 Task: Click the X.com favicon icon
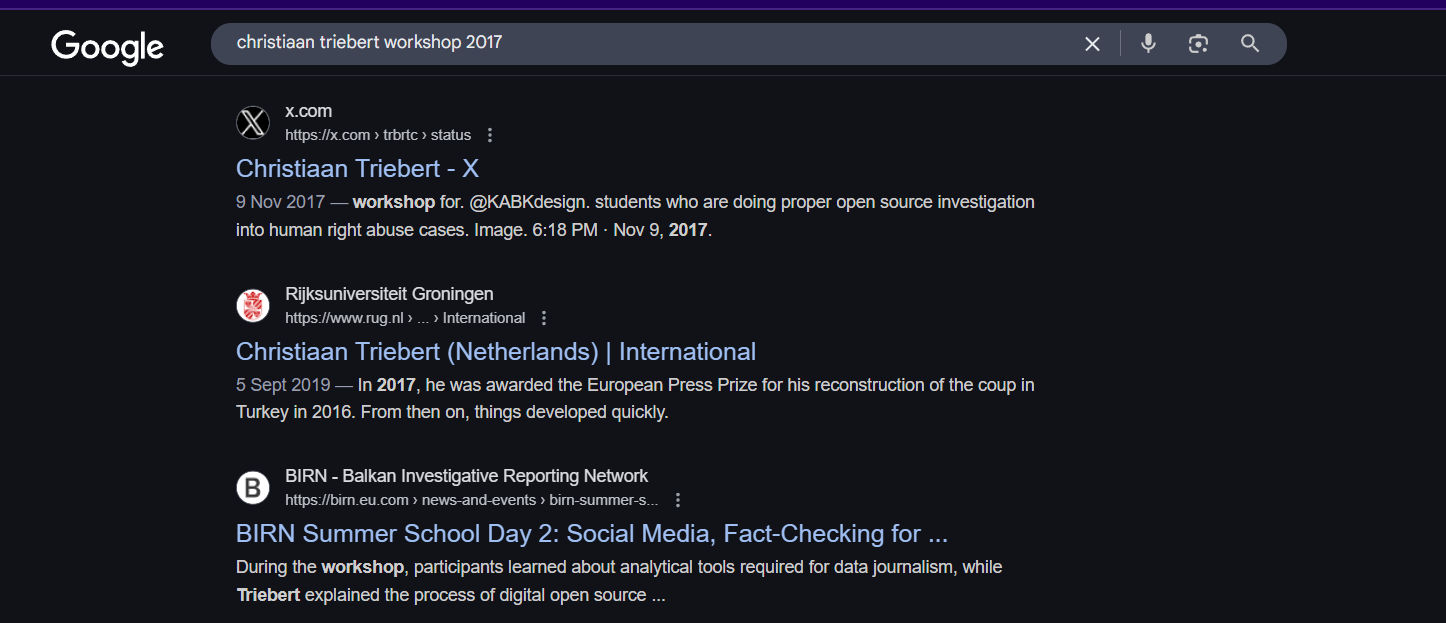point(253,123)
